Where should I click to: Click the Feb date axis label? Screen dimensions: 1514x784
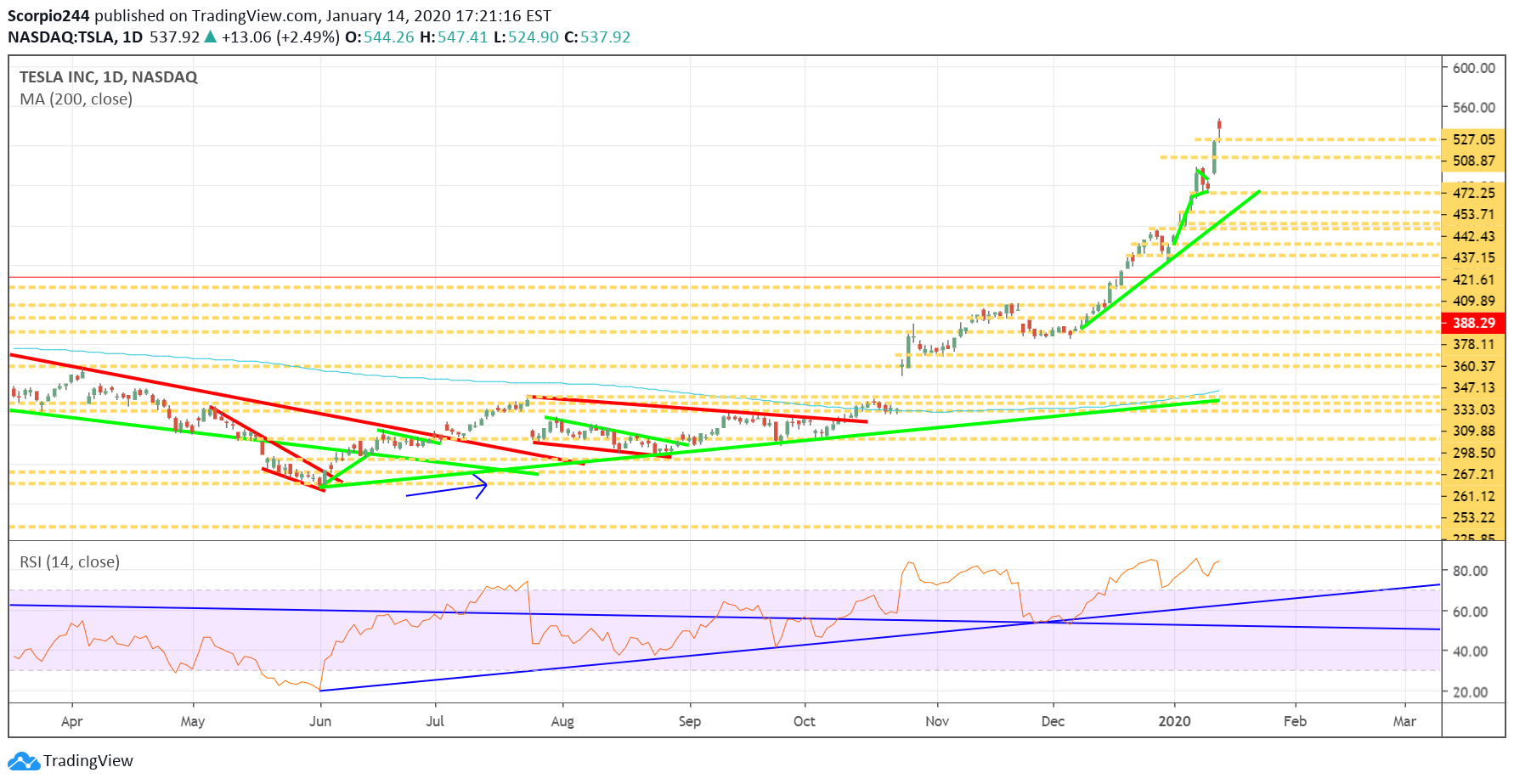coord(1295,721)
